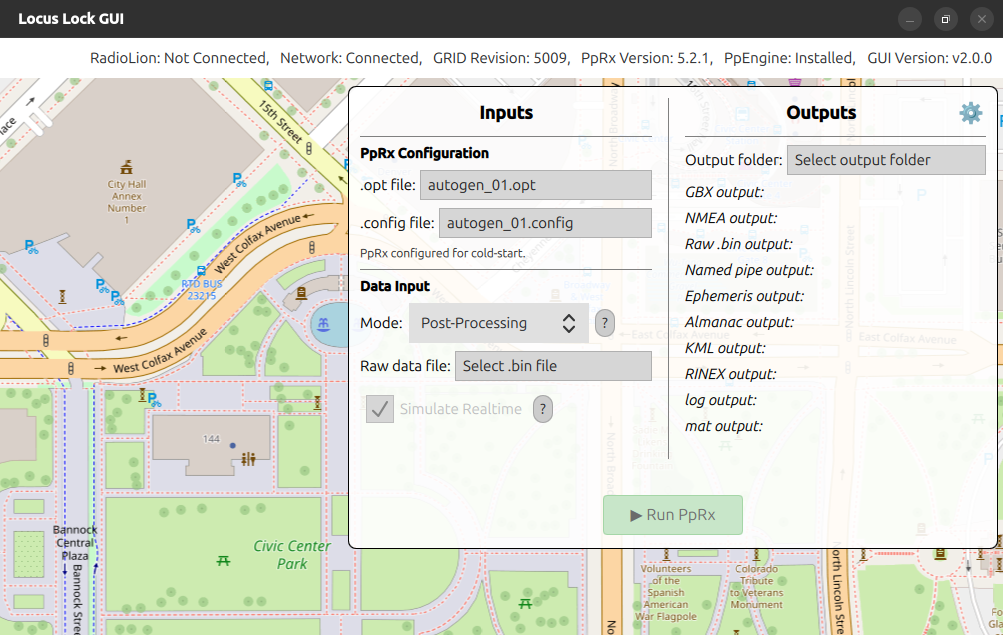Screen dimensions: 1003x635
Task: Click the "RINEX output:" label
Action: [x=731, y=374]
